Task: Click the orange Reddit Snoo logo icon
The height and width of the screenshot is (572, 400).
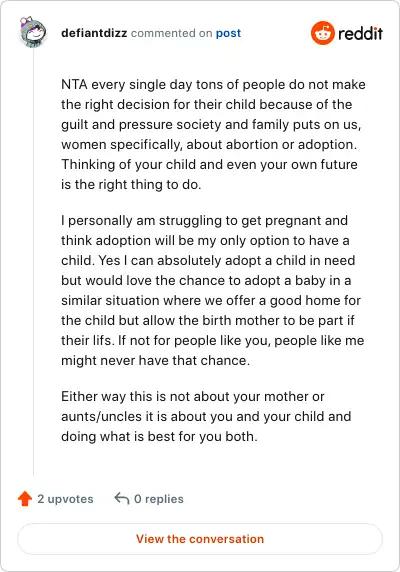Action: tap(323, 33)
